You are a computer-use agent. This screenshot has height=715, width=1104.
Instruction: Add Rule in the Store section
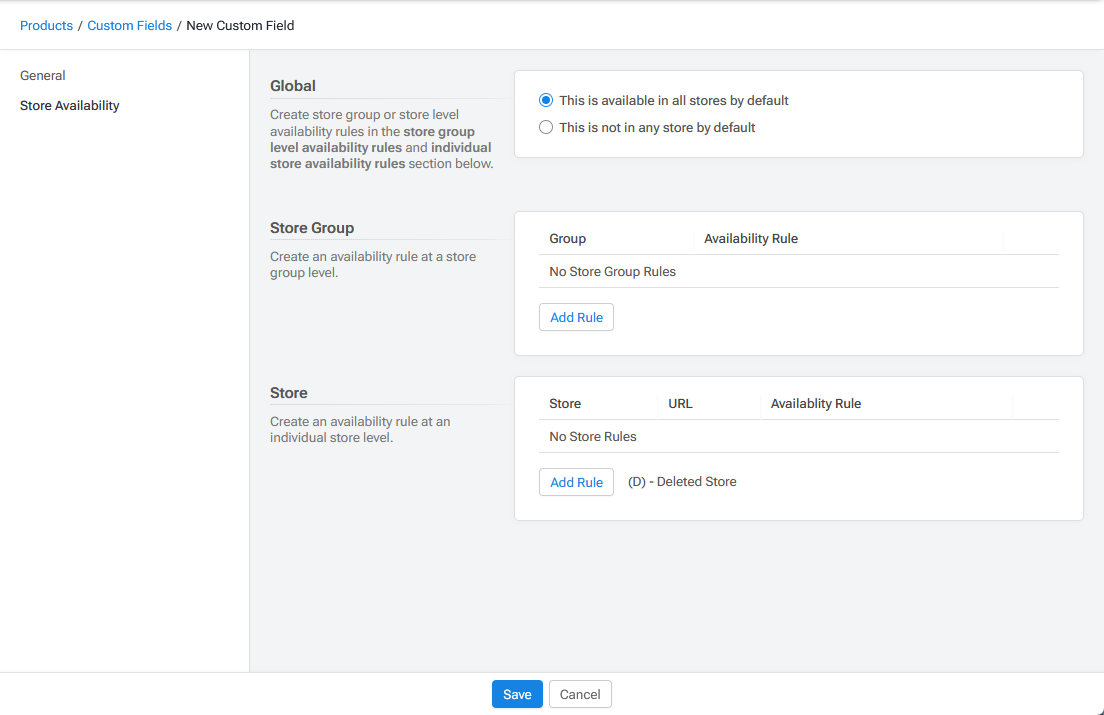pos(576,482)
